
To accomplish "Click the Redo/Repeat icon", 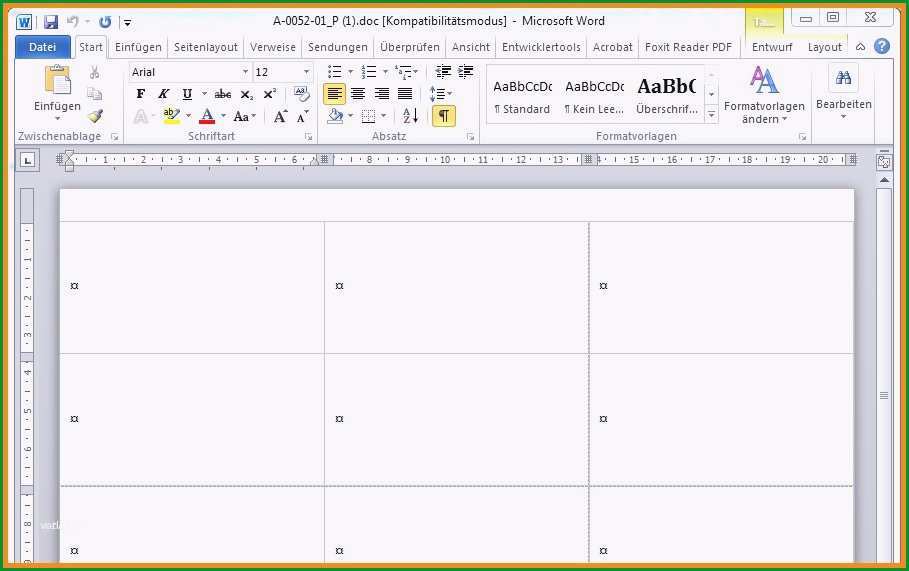I will (x=105, y=22).
